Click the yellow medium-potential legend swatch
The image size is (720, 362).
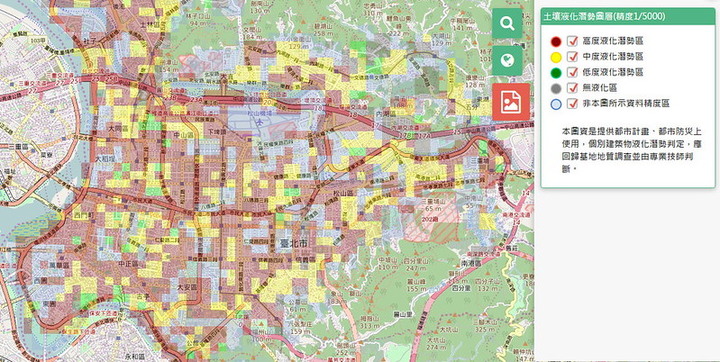pos(556,57)
